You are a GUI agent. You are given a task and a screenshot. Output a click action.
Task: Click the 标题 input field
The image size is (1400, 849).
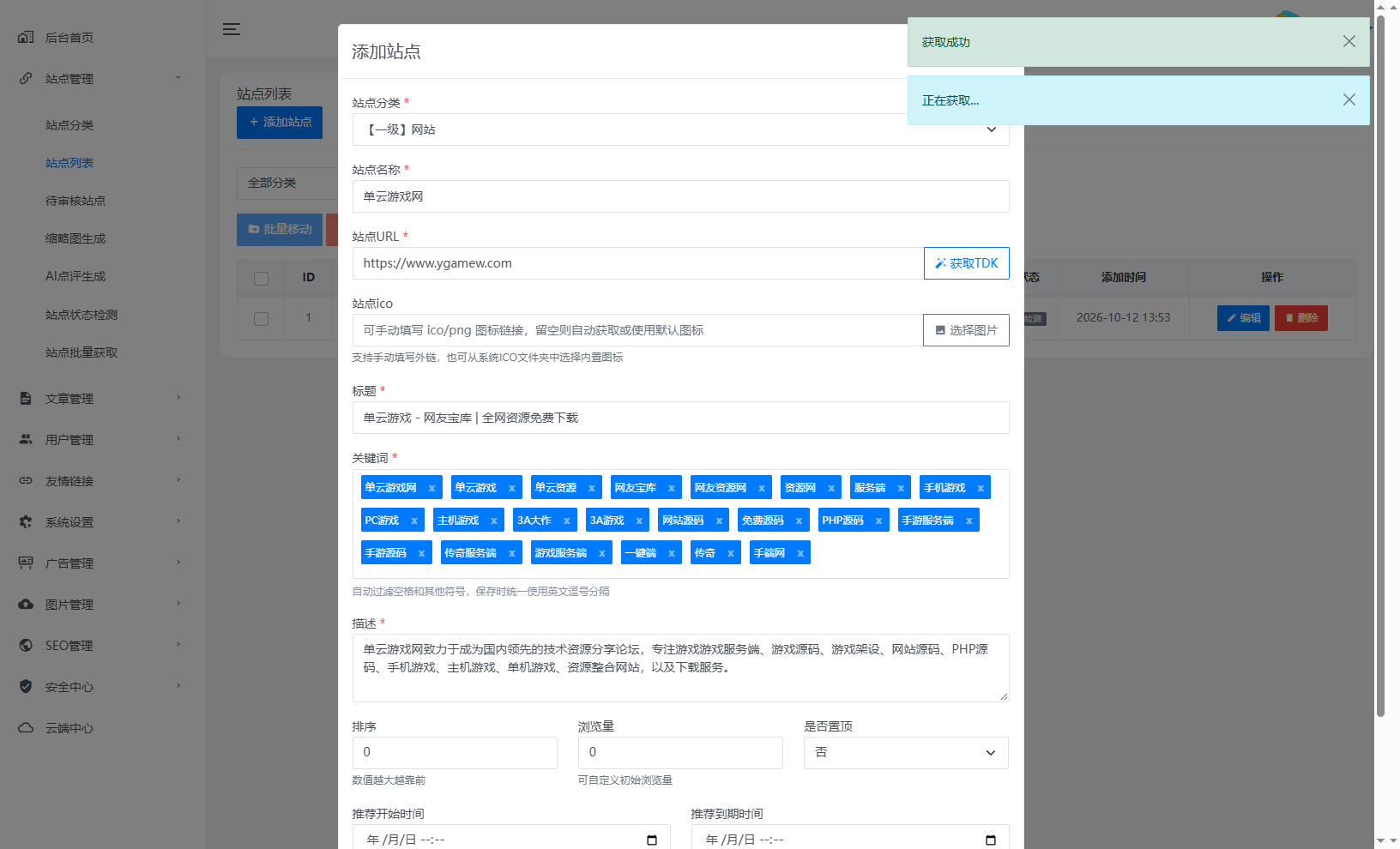pyautogui.click(x=680, y=418)
